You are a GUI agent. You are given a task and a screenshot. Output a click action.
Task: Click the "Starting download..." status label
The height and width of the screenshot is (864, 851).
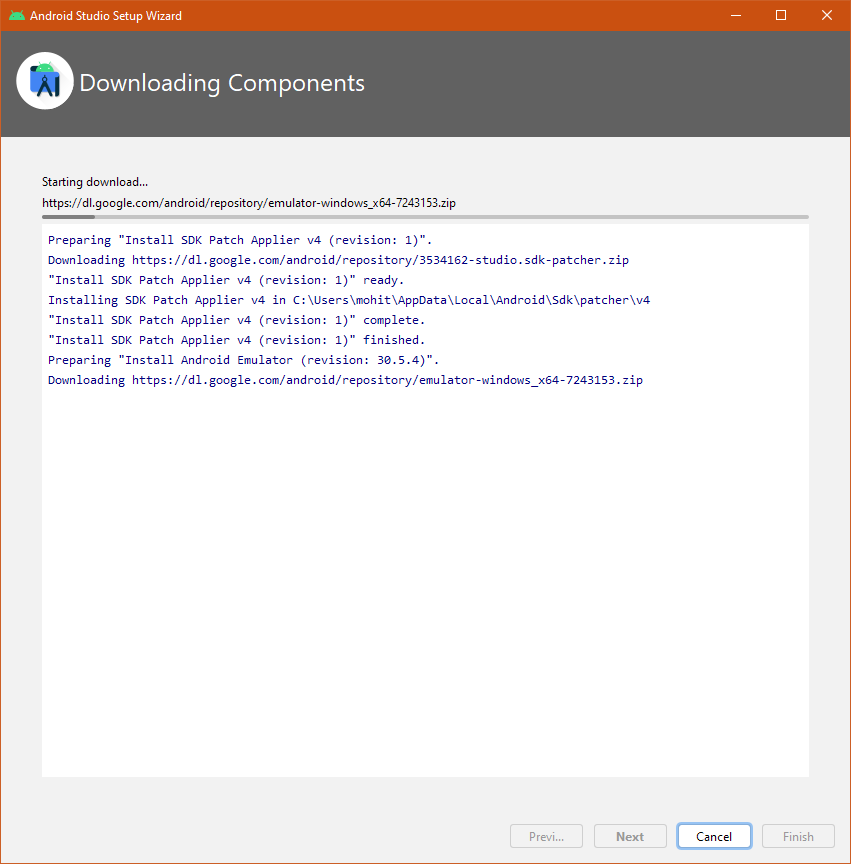coord(95,182)
